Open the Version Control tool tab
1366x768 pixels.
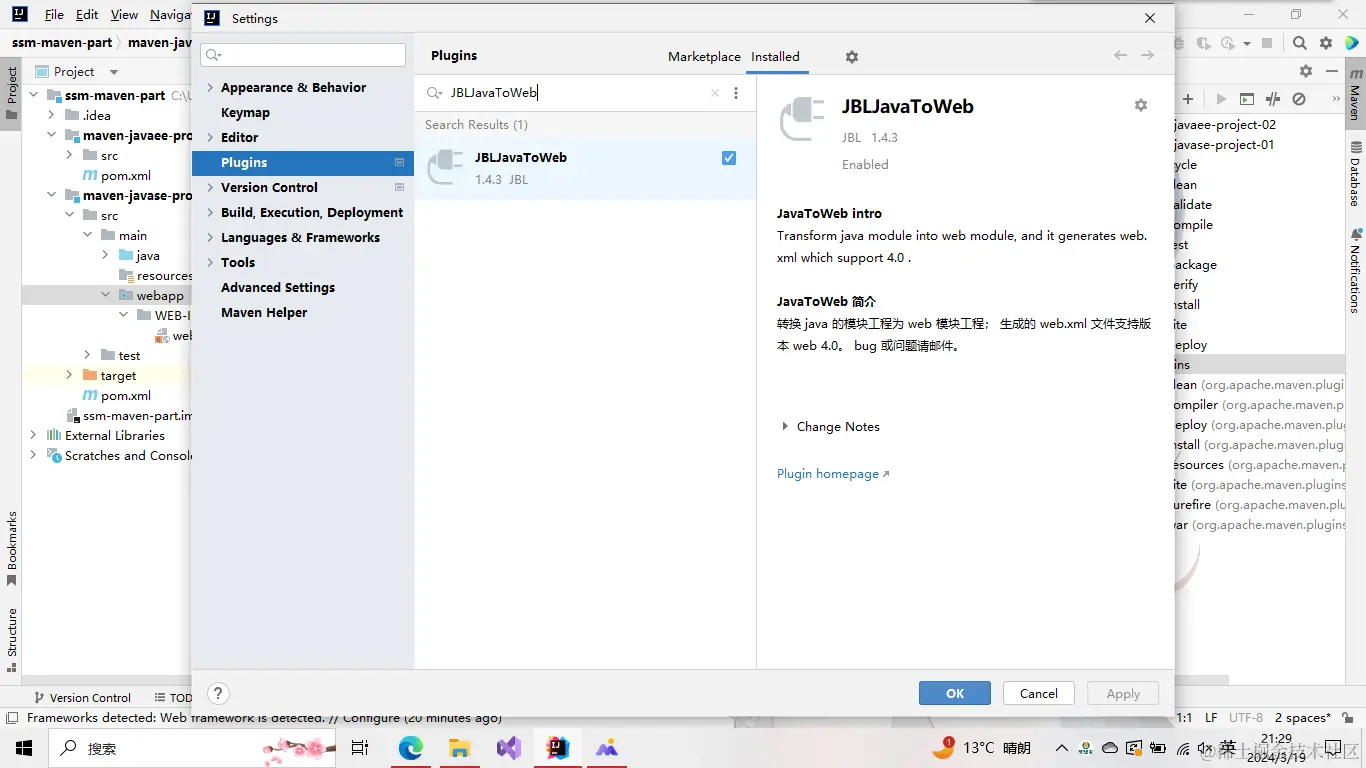click(x=82, y=698)
